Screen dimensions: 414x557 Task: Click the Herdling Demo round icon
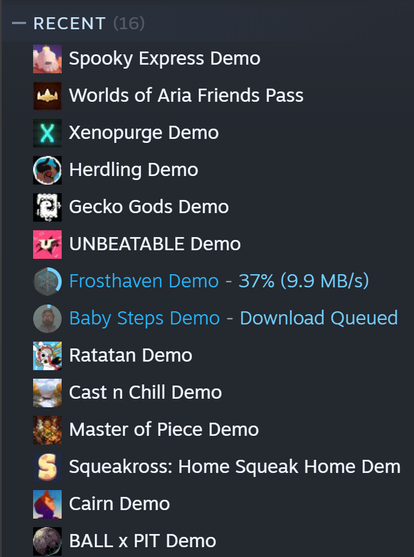click(x=47, y=170)
